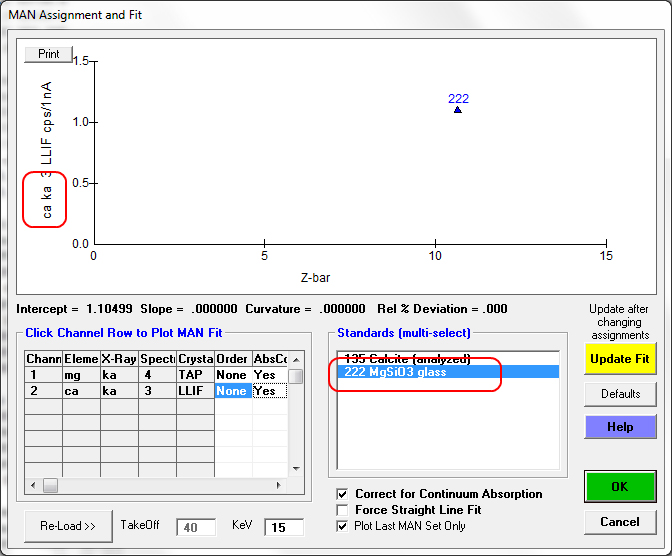Uncheck Plot Last MAN Set Only
The width and height of the screenshot is (672, 556).
(x=343, y=526)
